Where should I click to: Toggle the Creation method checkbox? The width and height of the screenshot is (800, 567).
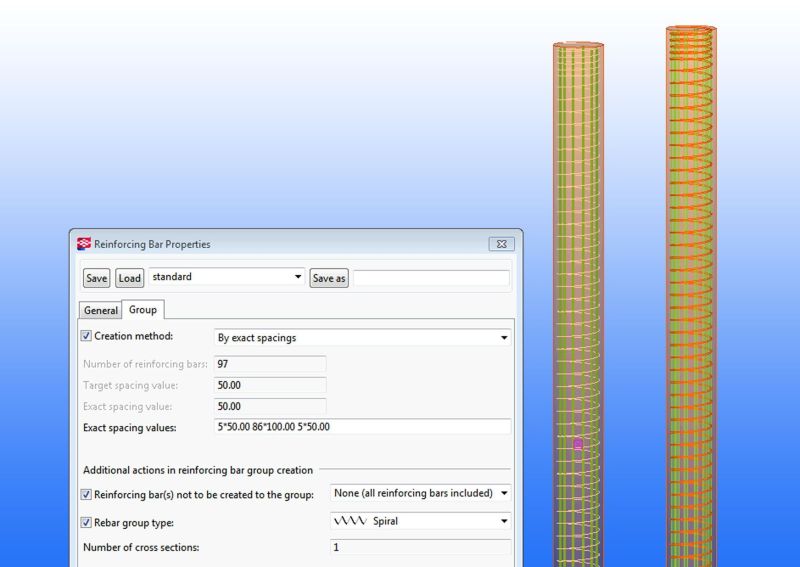coord(86,336)
